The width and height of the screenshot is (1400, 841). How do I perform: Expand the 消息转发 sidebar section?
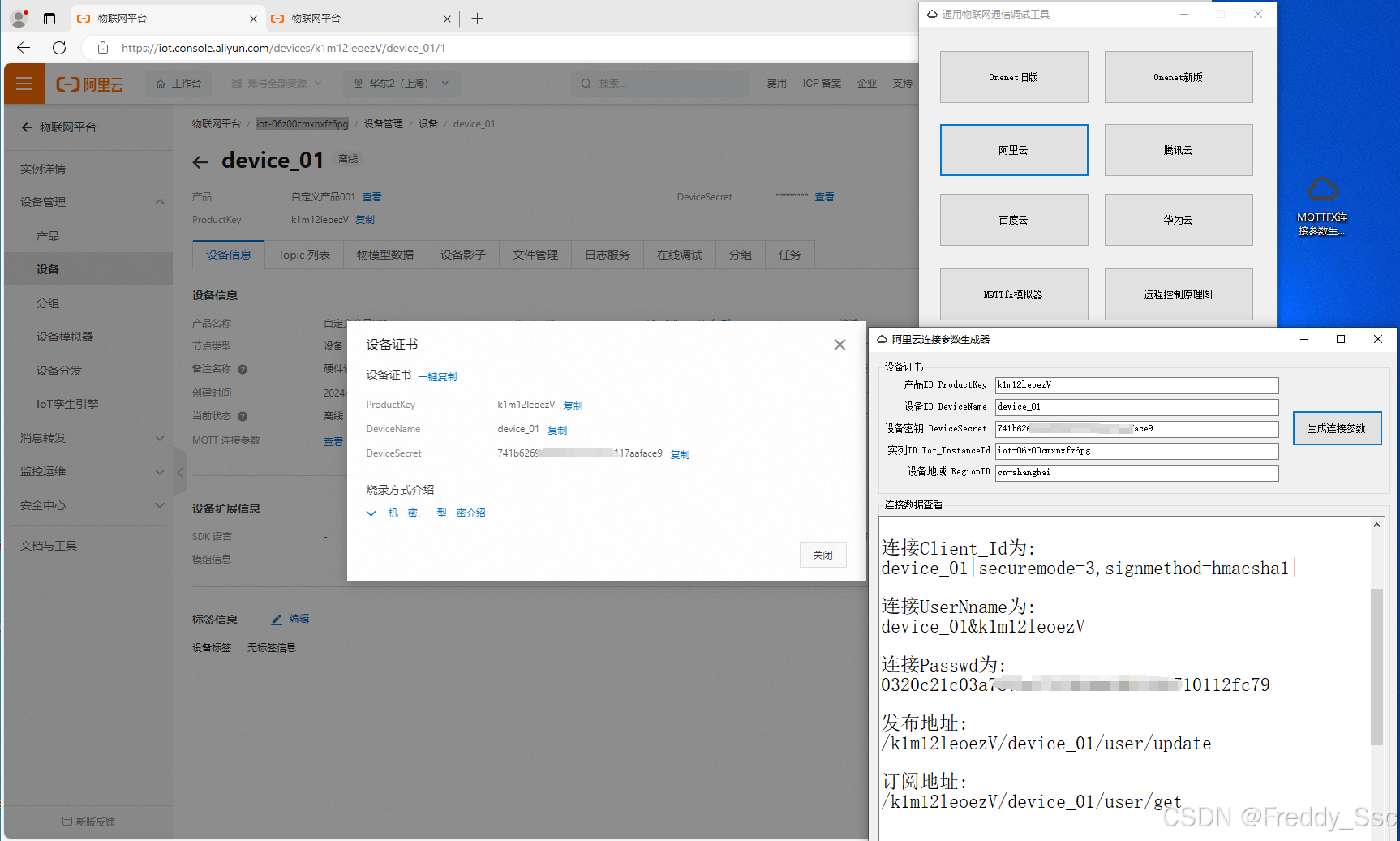(x=160, y=438)
